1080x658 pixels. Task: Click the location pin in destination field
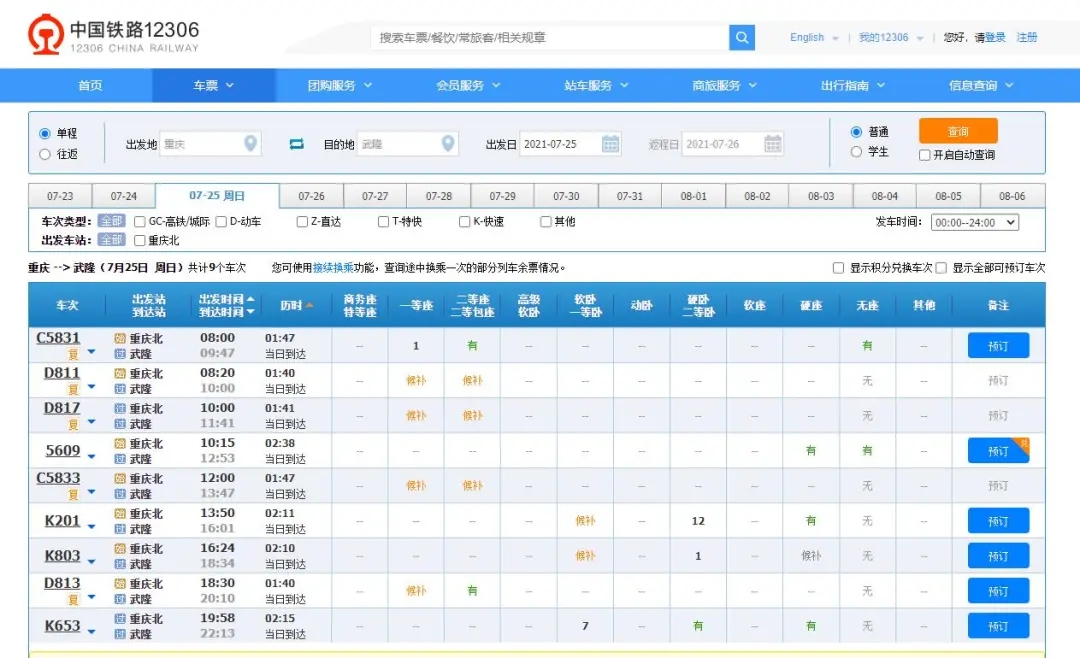(x=448, y=144)
